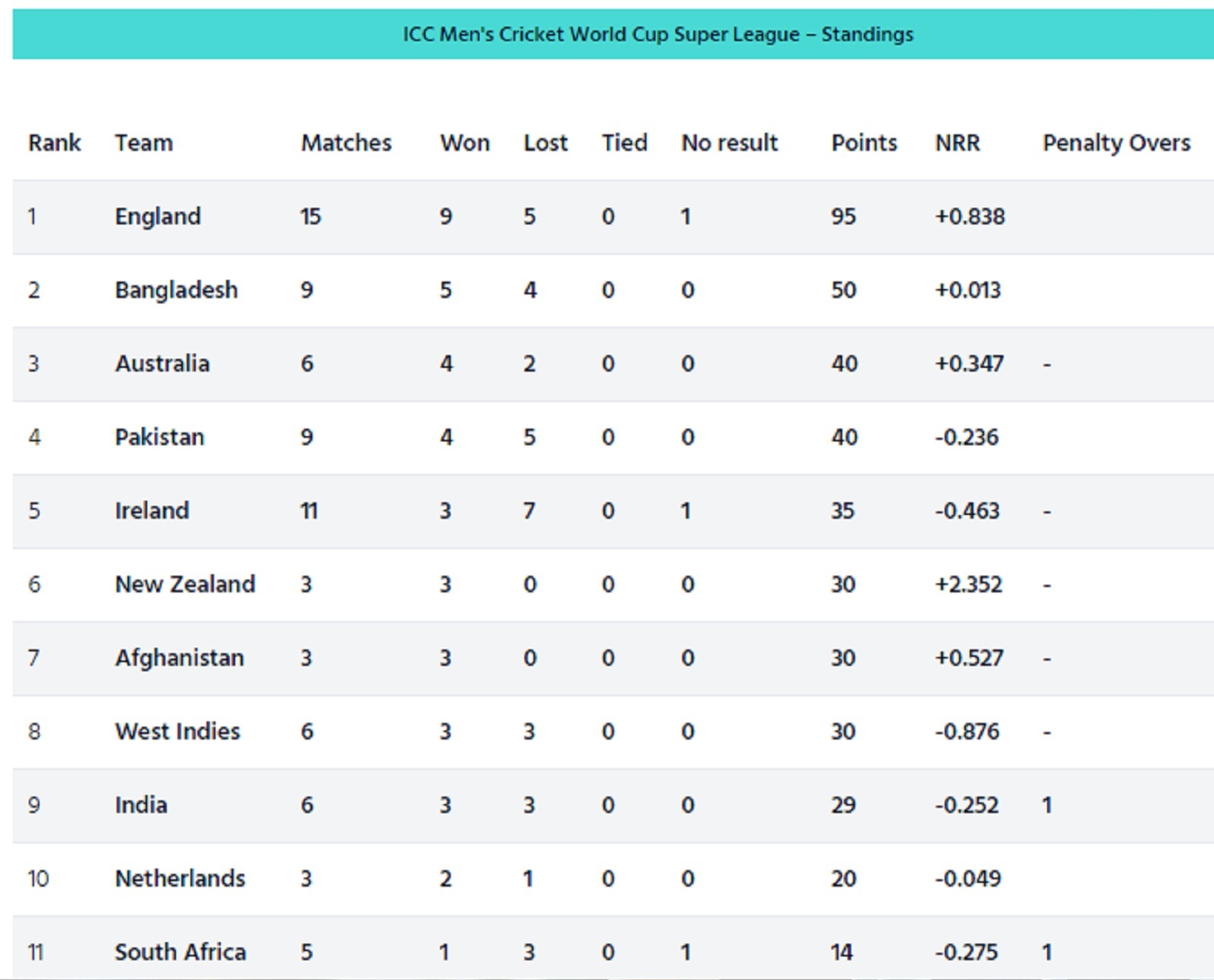1214x980 pixels.
Task: Select West Indies team name
Action: coord(178,732)
